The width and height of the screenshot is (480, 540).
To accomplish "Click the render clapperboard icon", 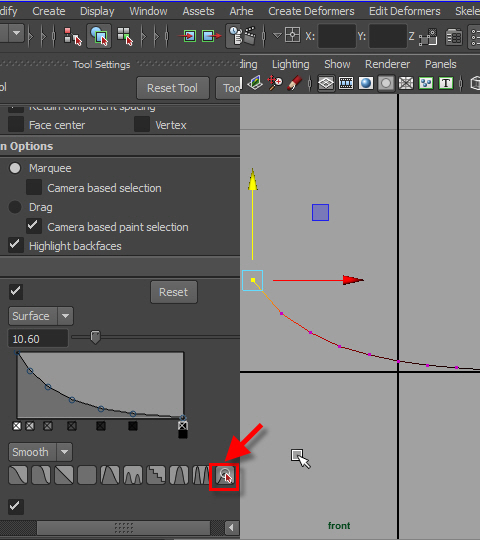I will point(249,35).
